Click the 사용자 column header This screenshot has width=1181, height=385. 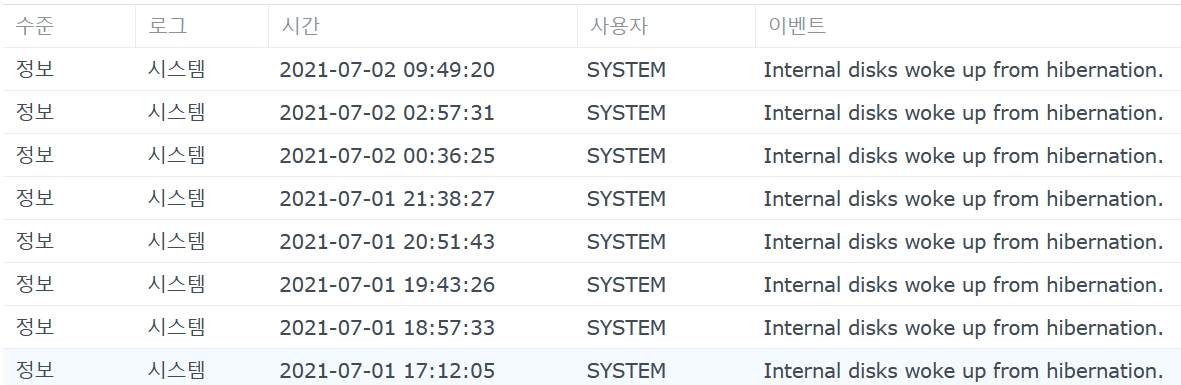pyautogui.click(x=666, y=26)
